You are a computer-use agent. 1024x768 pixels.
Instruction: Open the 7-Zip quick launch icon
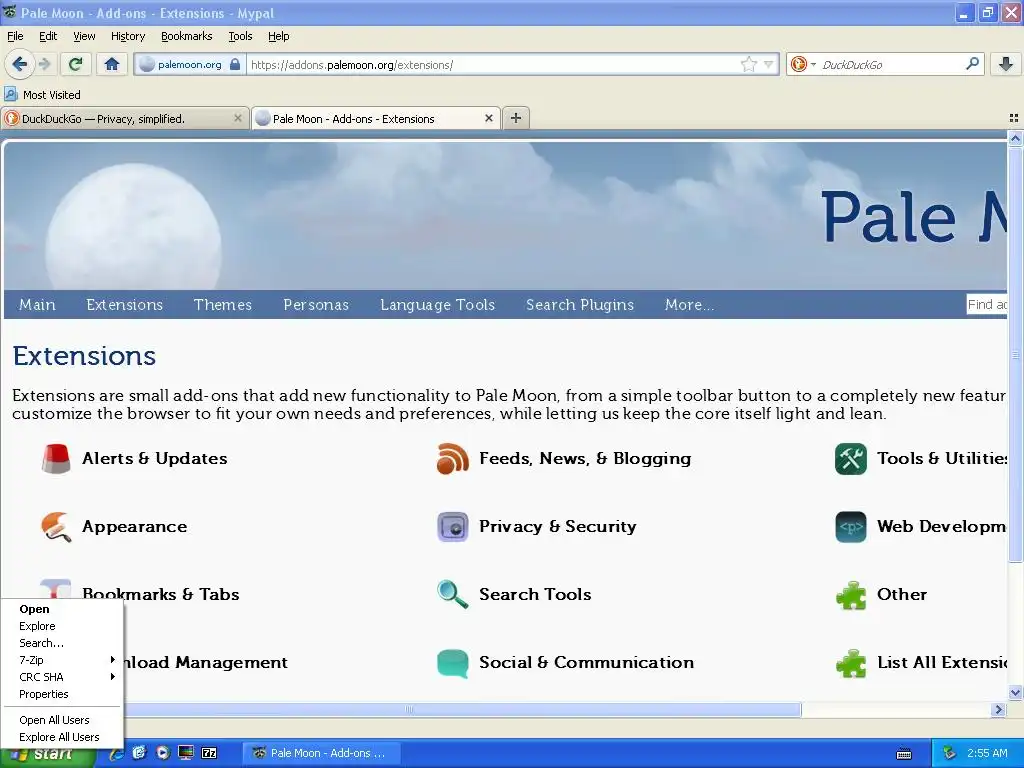point(209,753)
